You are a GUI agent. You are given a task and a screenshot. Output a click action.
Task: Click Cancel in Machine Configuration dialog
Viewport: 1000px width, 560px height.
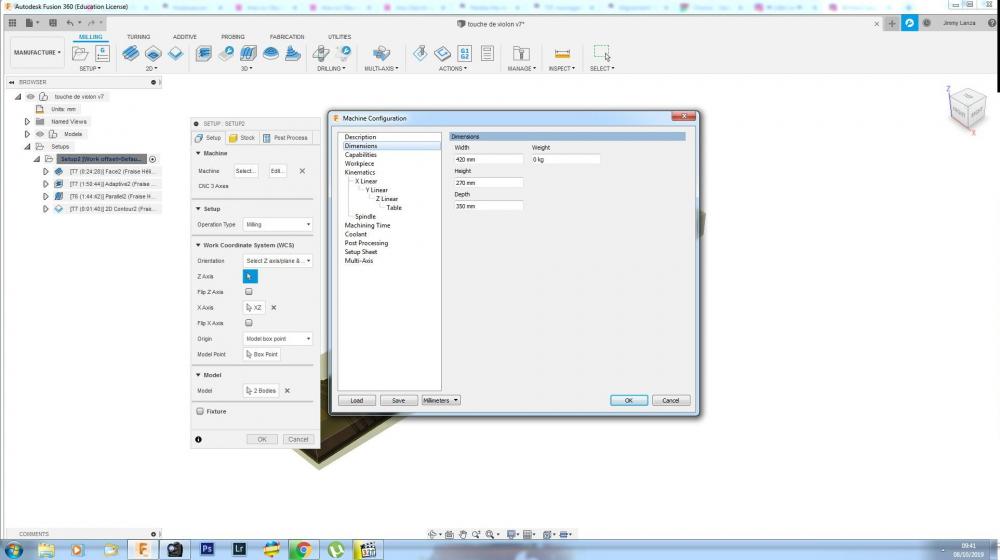(671, 401)
